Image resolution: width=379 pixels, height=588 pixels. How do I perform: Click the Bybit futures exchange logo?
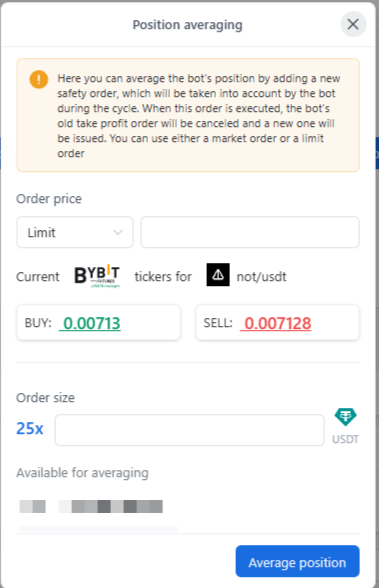(97, 276)
